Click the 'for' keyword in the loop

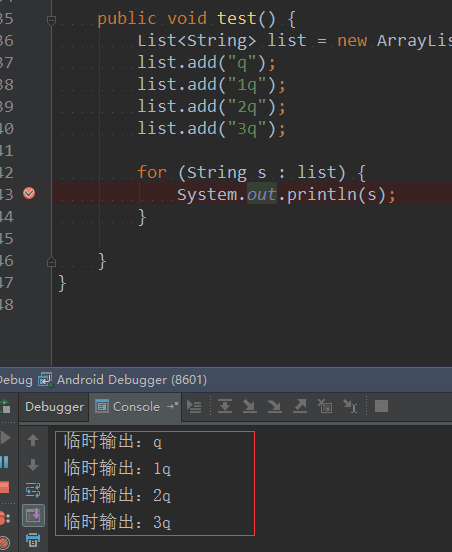(152, 172)
